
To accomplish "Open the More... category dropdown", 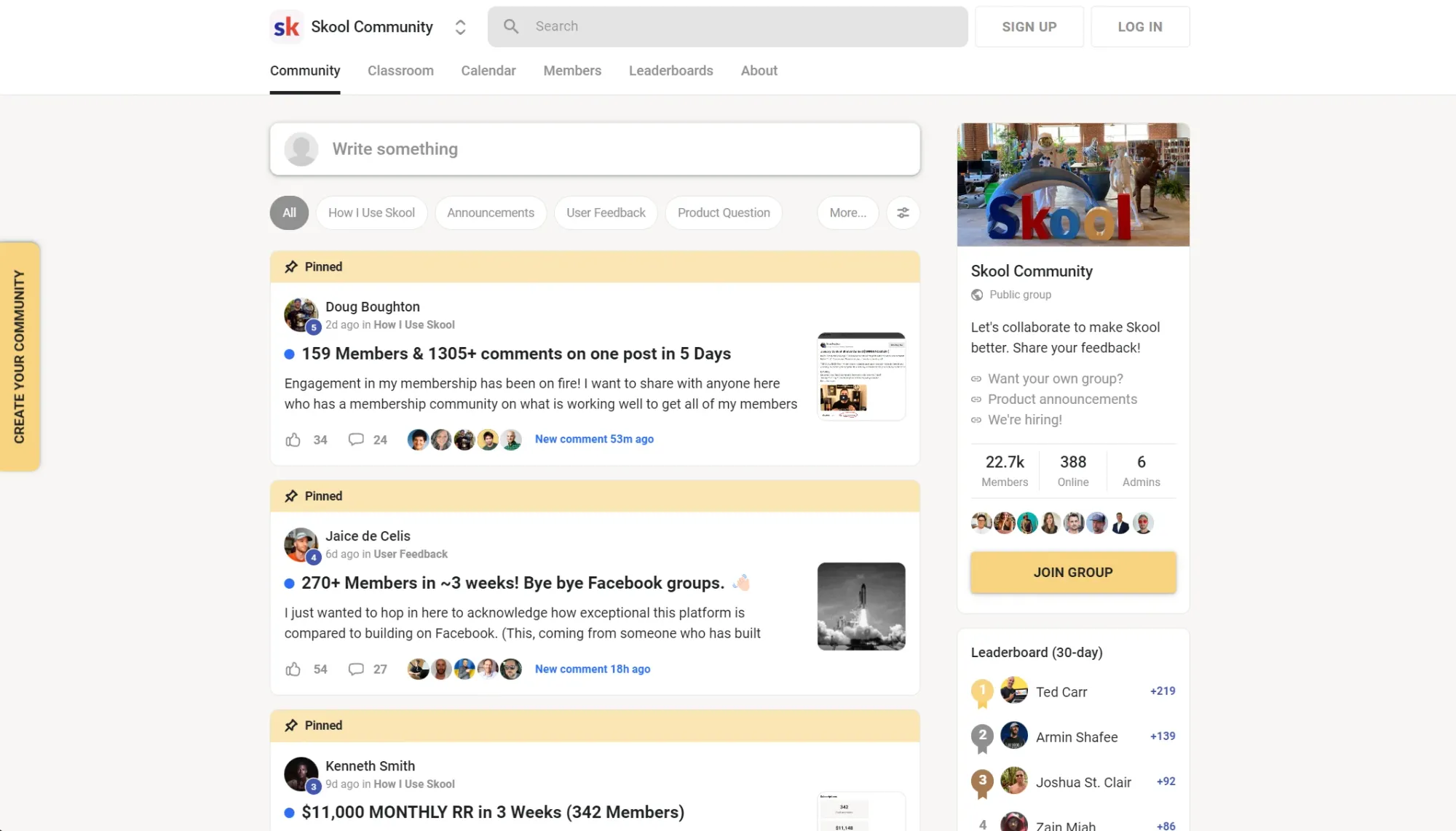I will point(847,212).
